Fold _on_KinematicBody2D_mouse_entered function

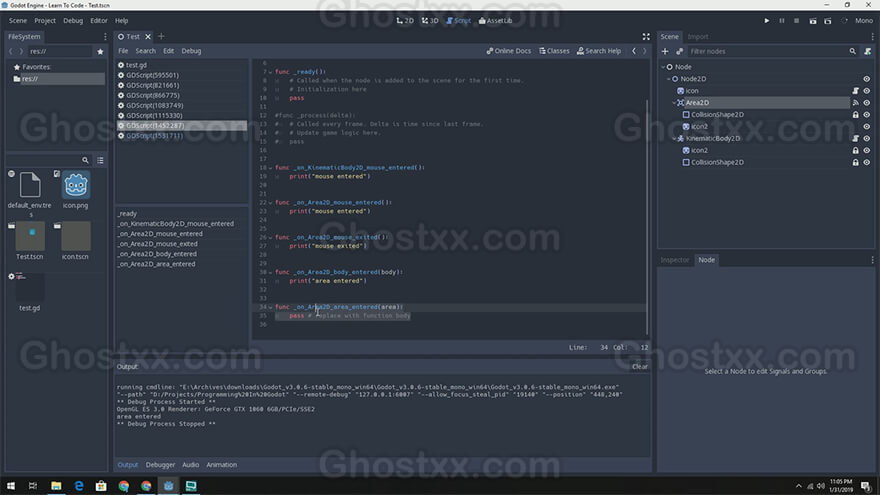271,168
